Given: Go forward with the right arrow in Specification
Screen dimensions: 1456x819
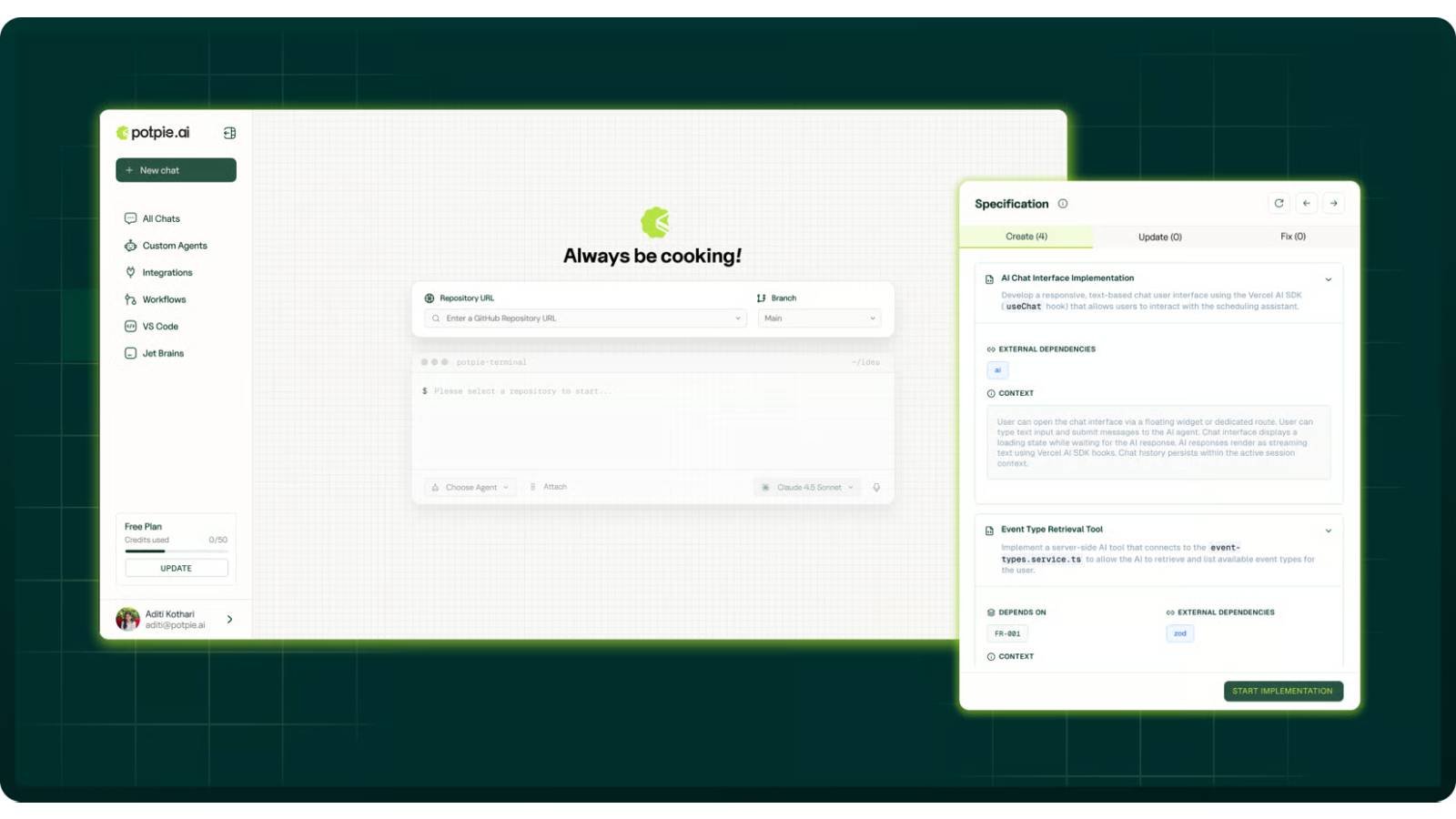Looking at the screenshot, I should point(1333,203).
